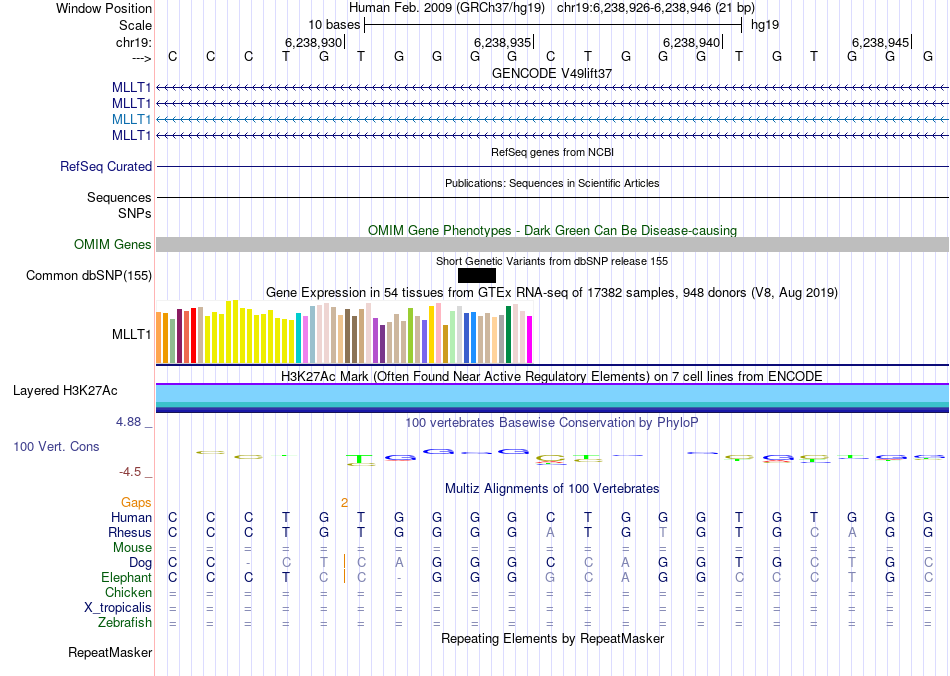
Task: Click the RepeatMasker track label
Action: (110, 653)
